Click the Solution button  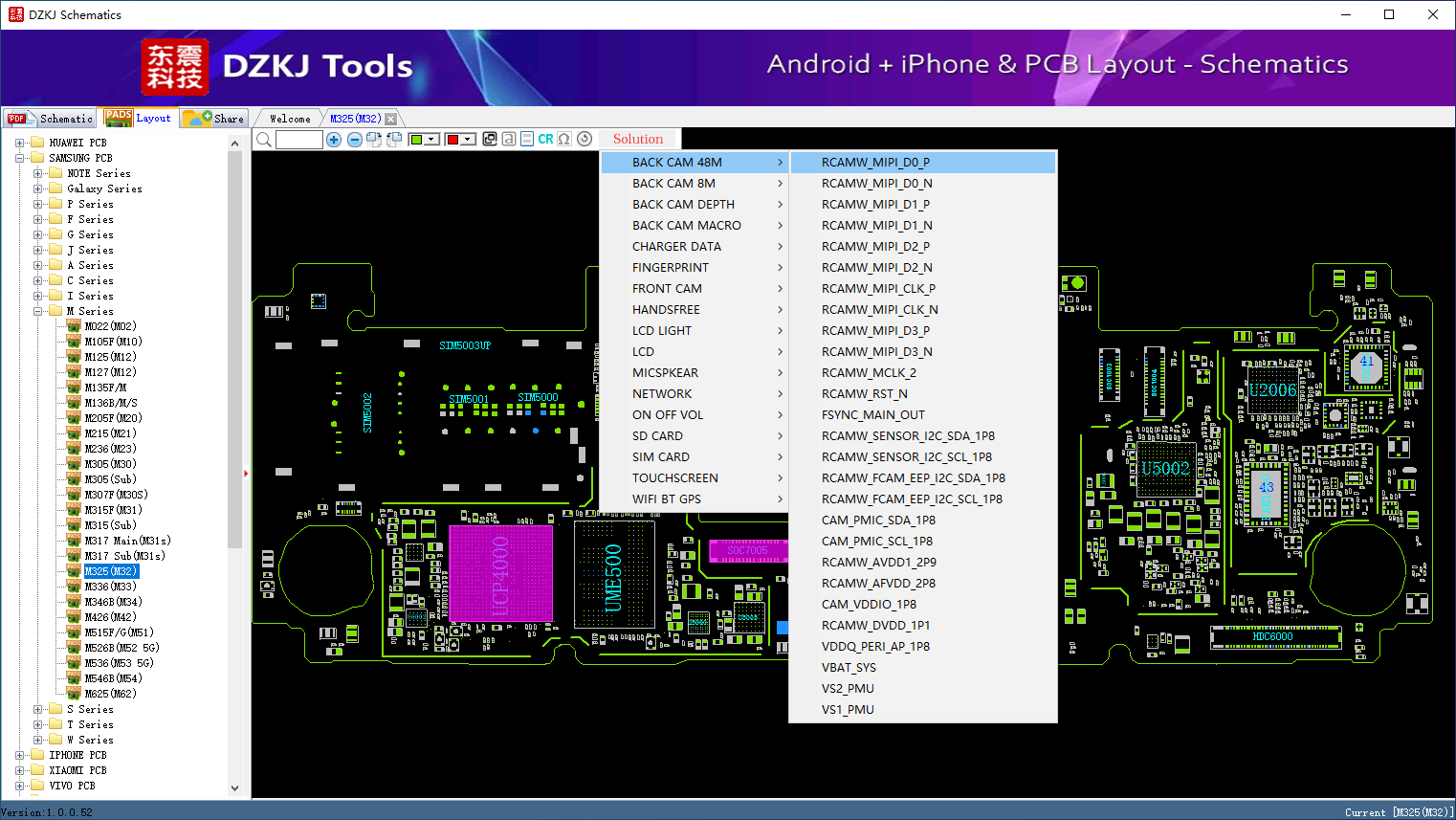coord(638,140)
